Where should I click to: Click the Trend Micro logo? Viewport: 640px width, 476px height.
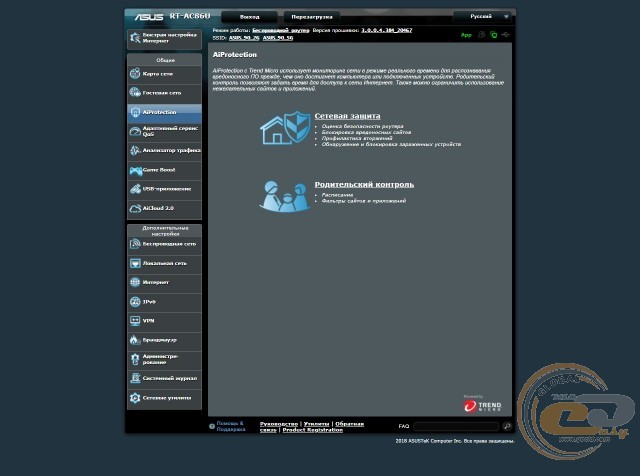coord(482,405)
